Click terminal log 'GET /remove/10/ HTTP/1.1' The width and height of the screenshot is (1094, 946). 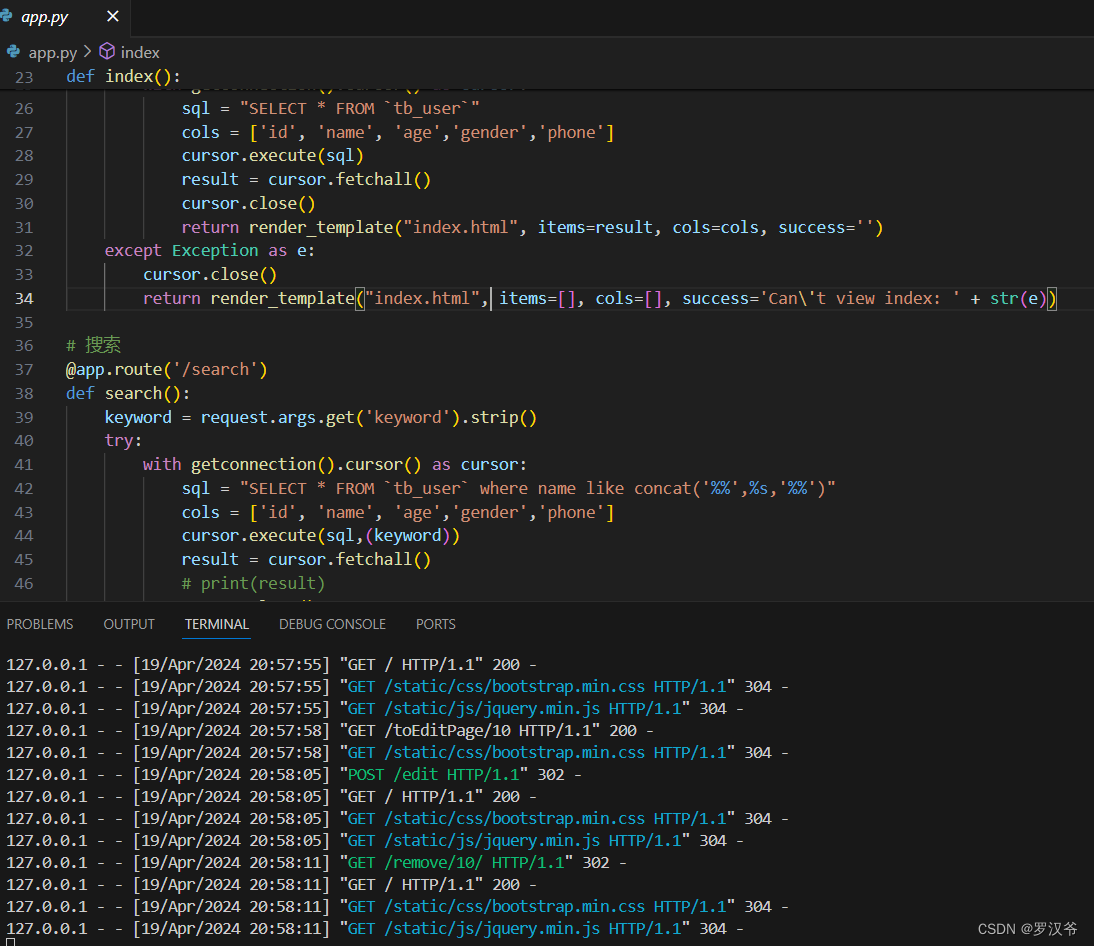[317, 862]
